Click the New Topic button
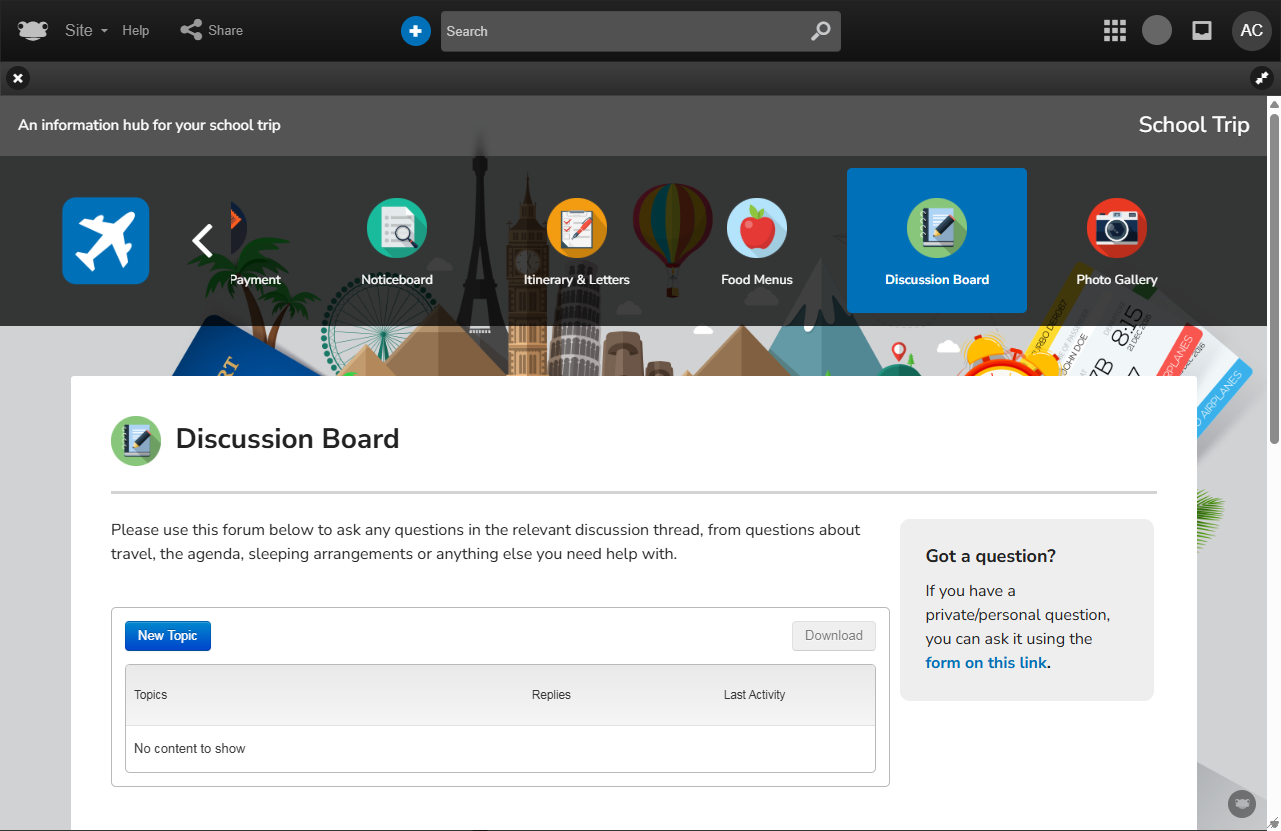Image resolution: width=1281 pixels, height=831 pixels. coord(168,636)
